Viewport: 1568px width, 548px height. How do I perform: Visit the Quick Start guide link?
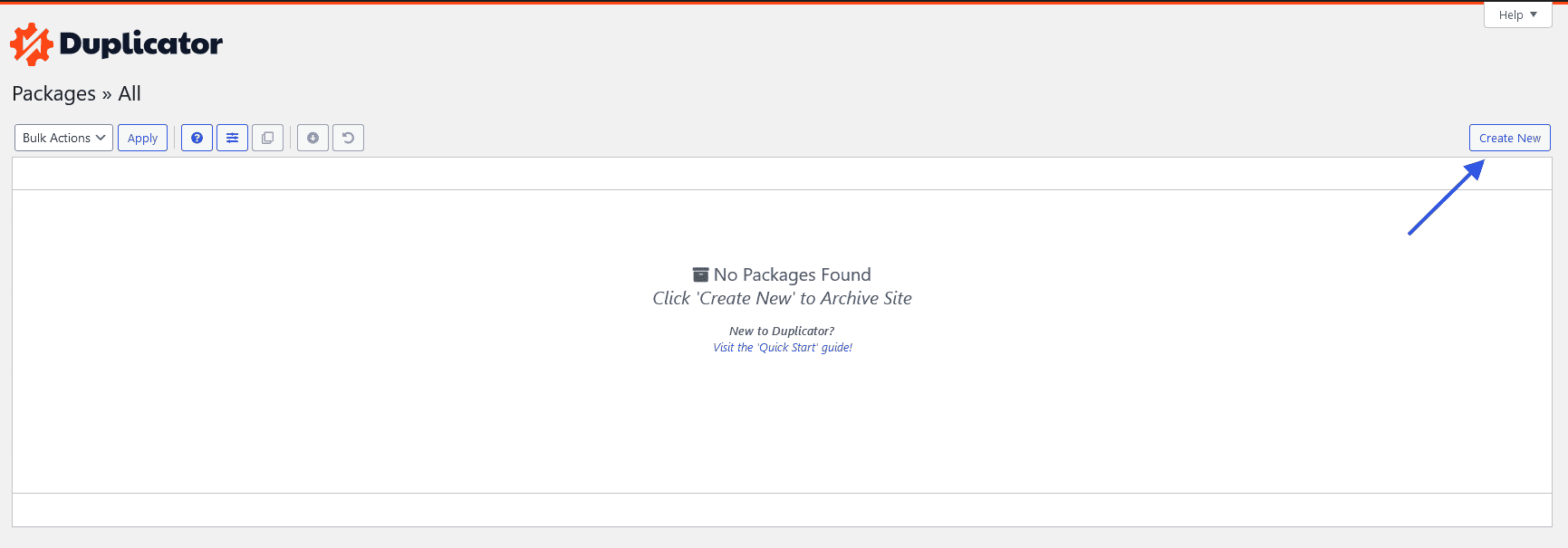click(x=782, y=347)
